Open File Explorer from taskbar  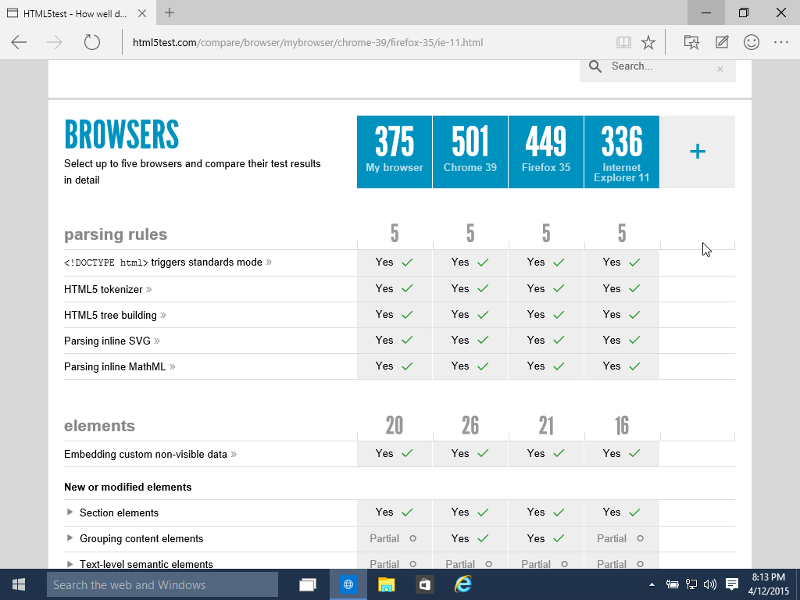pyautogui.click(x=386, y=585)
